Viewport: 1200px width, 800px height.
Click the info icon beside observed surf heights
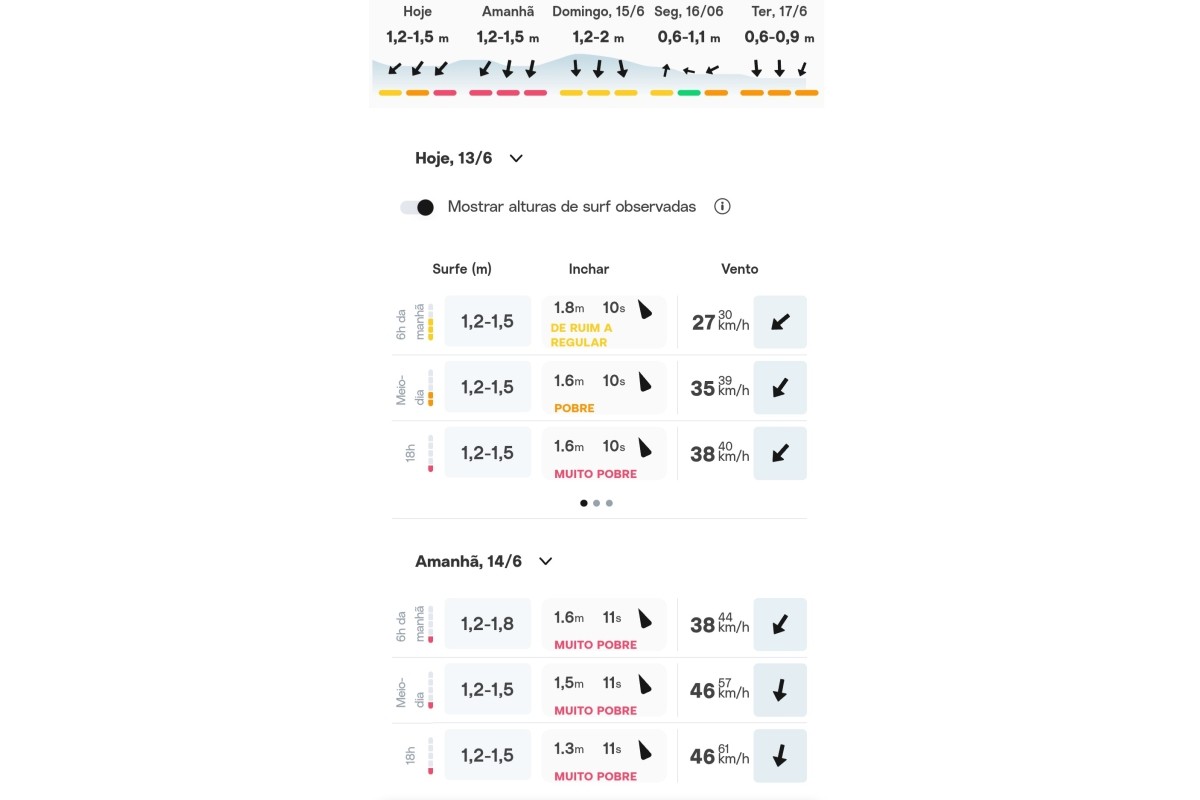[722, 207]
